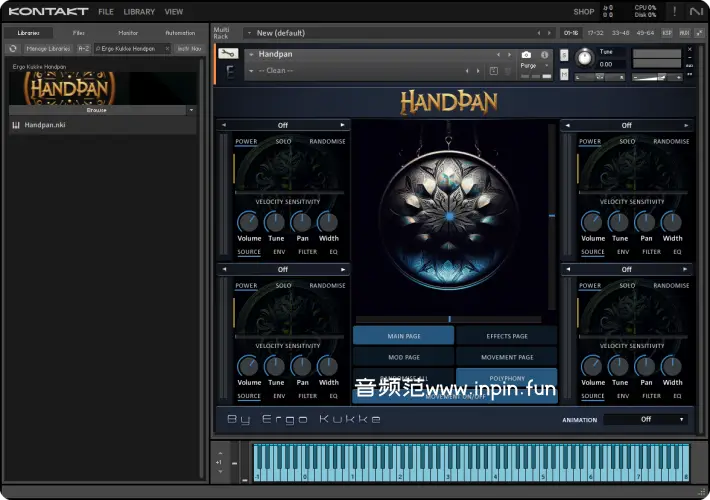Click the wrench icon to edit the instrument

pos(227,53)
